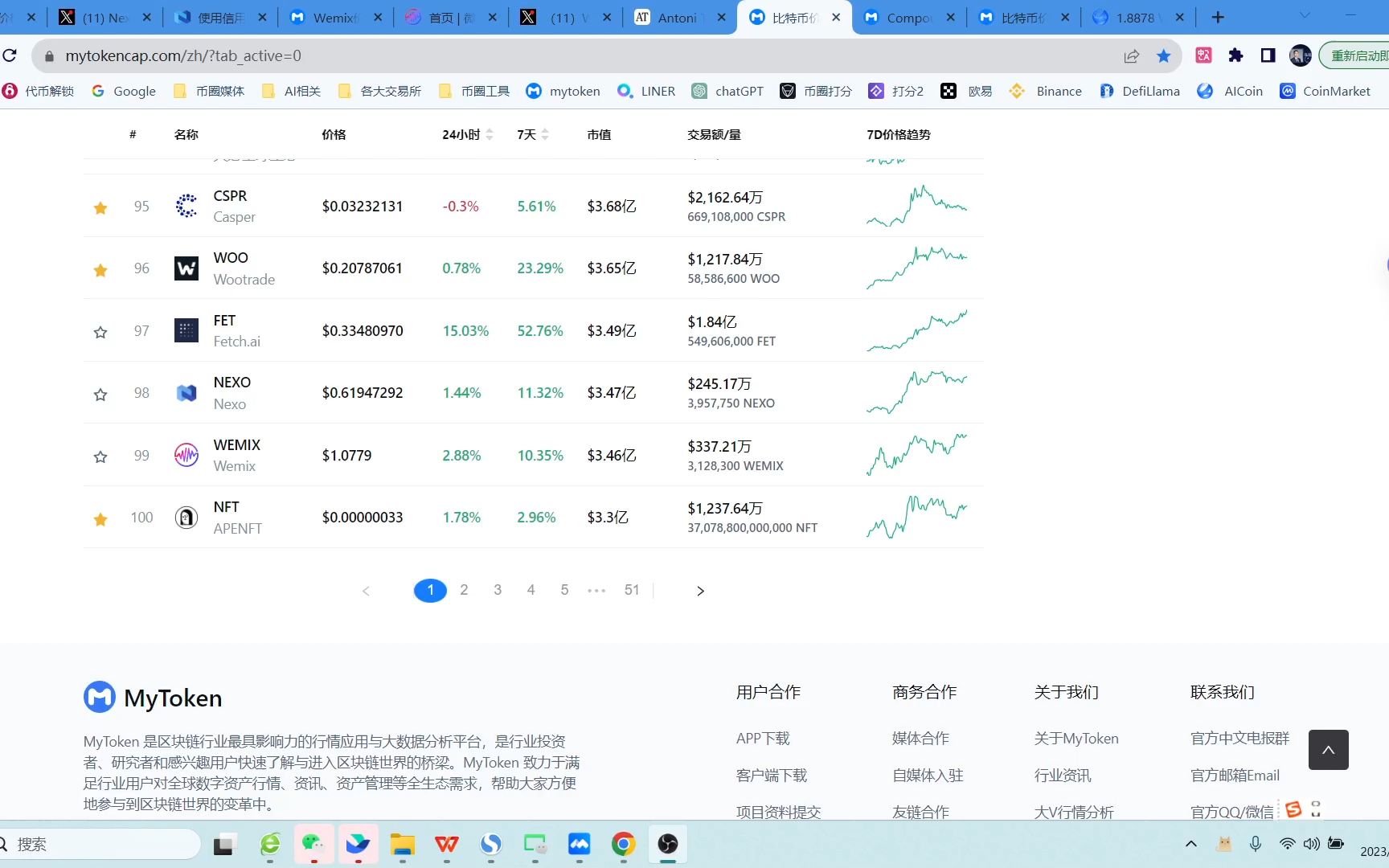The image size is (1389, 868).
Task: Open browser side panel icon
Action: tap(1268, 55)
